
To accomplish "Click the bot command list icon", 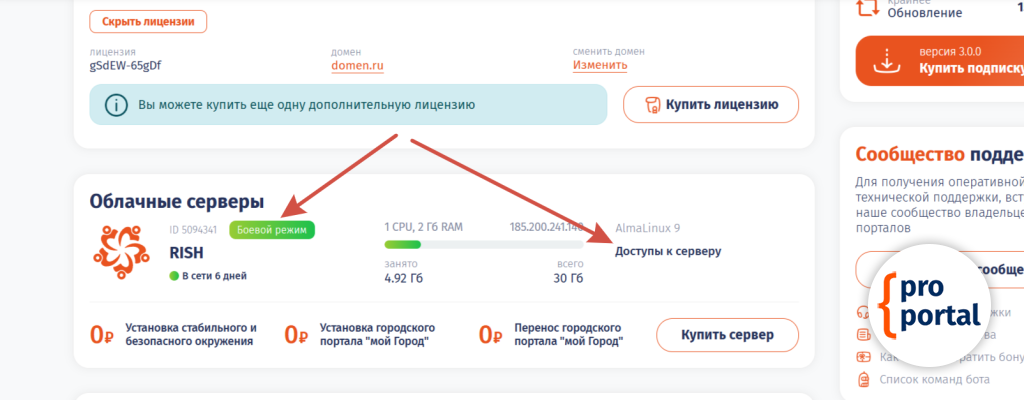I will pos(864,379).
